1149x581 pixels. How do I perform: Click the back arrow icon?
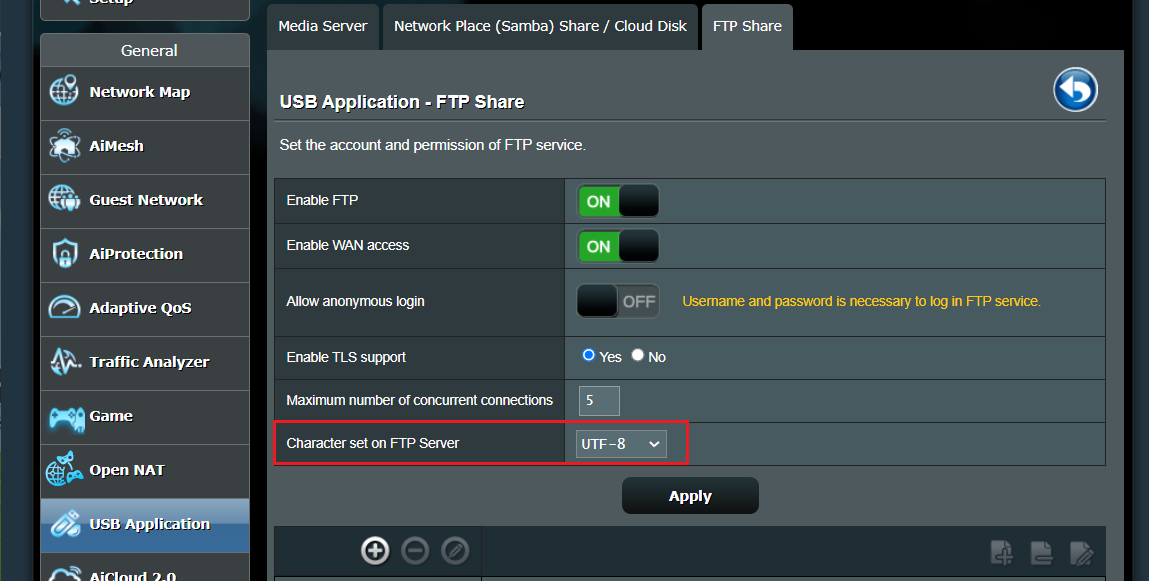1075,90
